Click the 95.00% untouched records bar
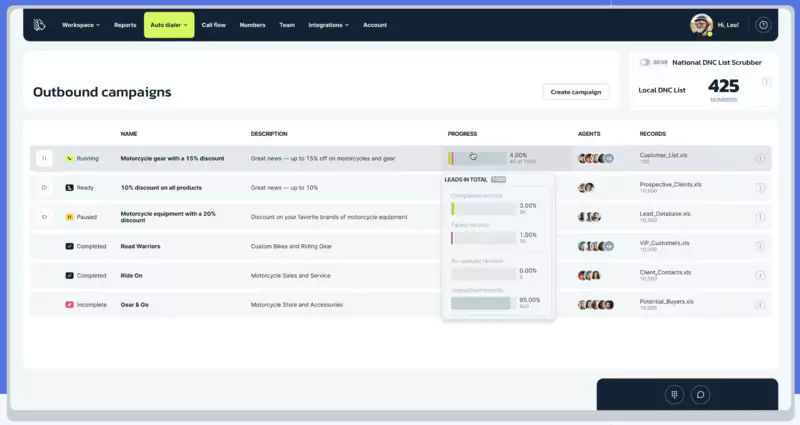 (x=484, y=303)
